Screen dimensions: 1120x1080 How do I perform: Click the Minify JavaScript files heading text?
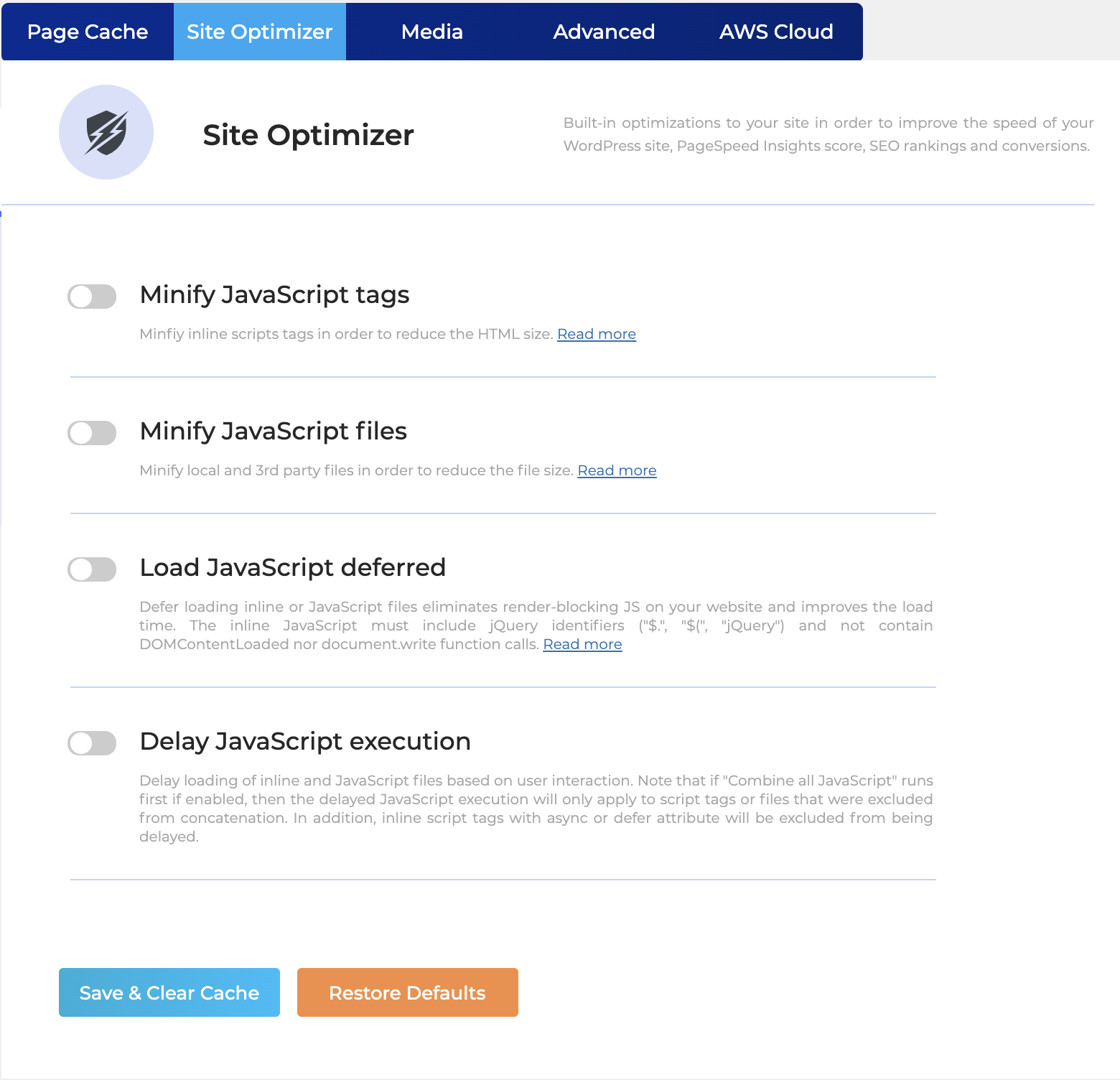click(x=273, y=431)
